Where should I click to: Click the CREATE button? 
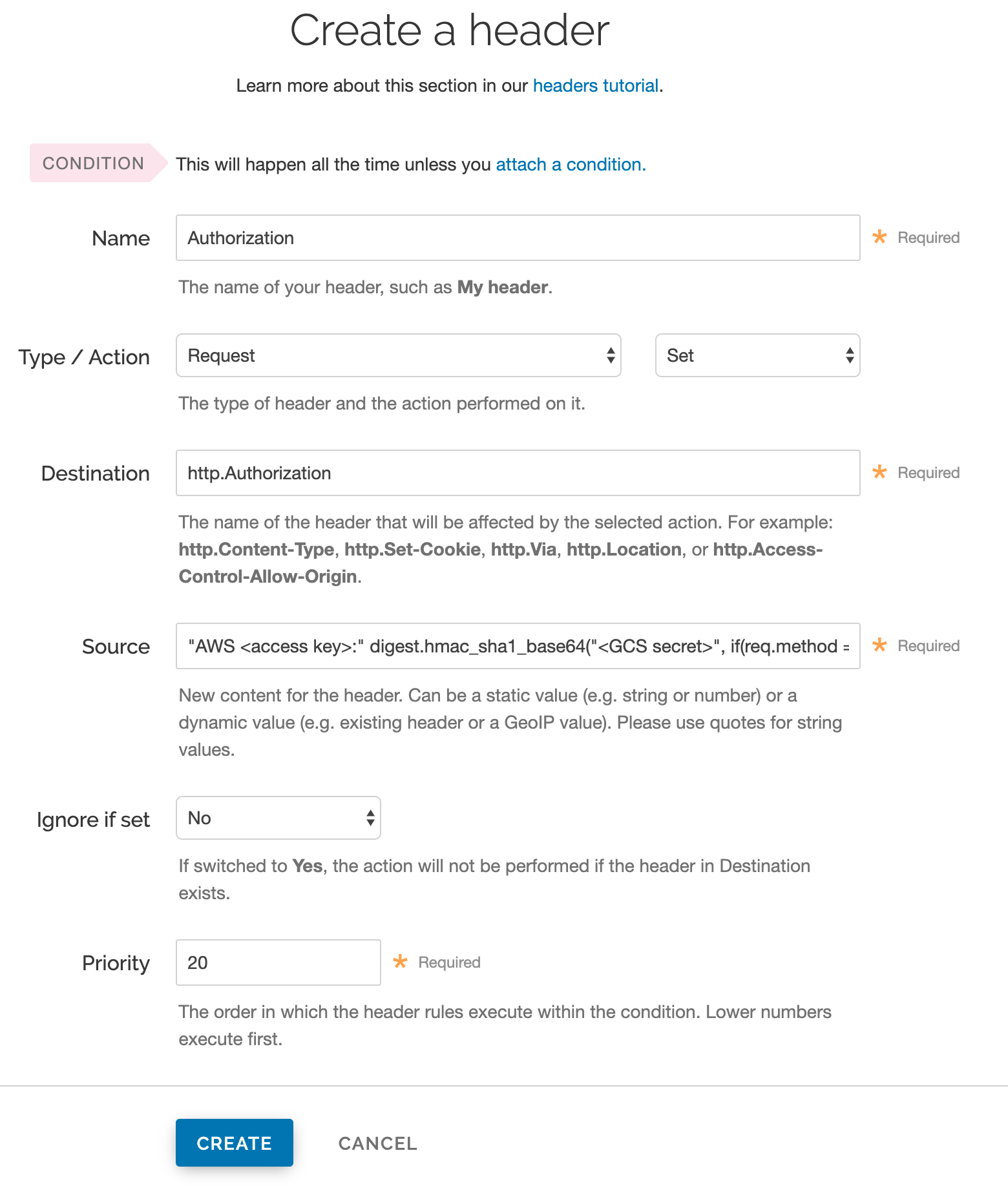(234, 1142)
